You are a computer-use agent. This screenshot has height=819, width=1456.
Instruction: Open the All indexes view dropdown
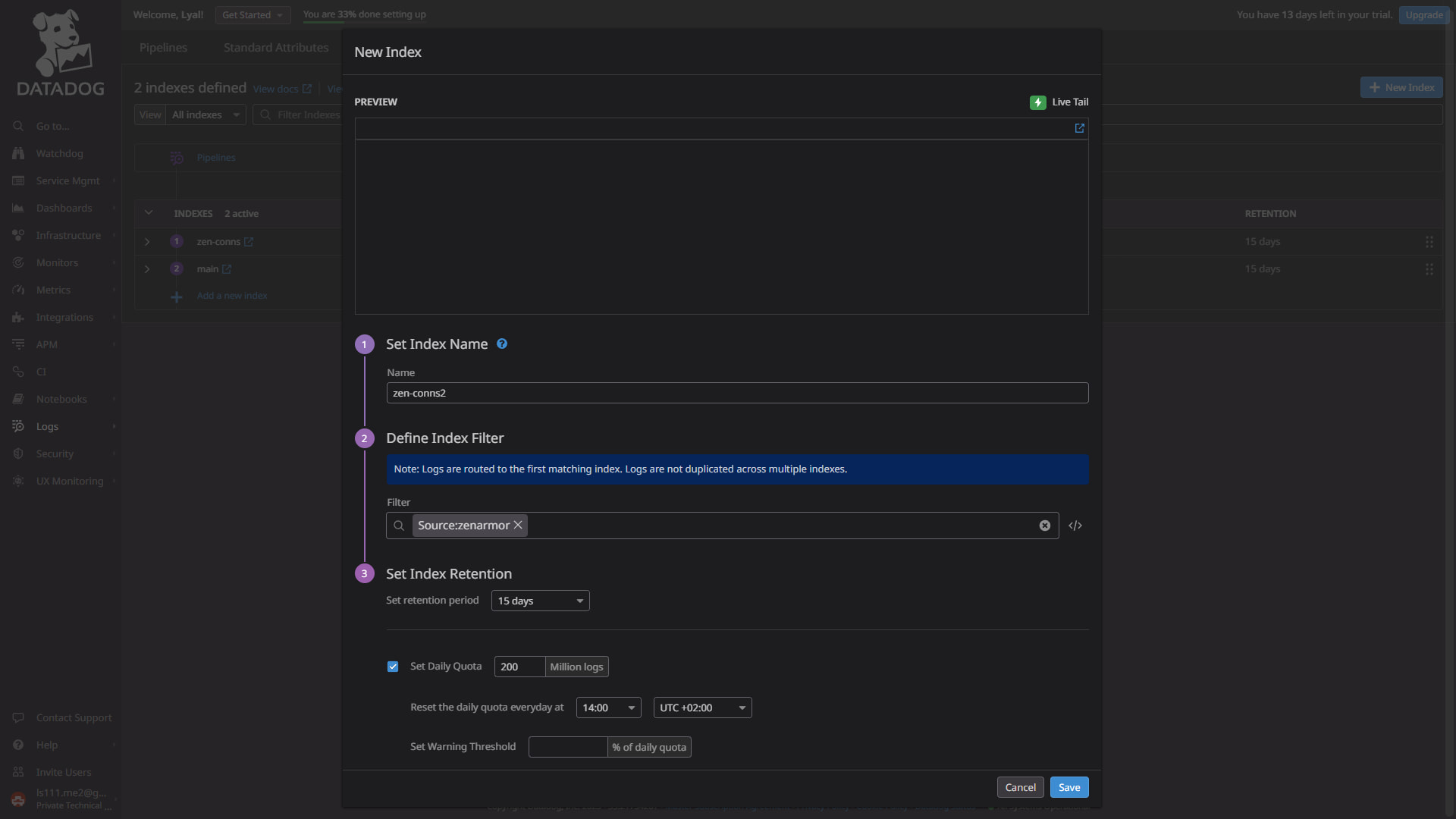[206, 115]
